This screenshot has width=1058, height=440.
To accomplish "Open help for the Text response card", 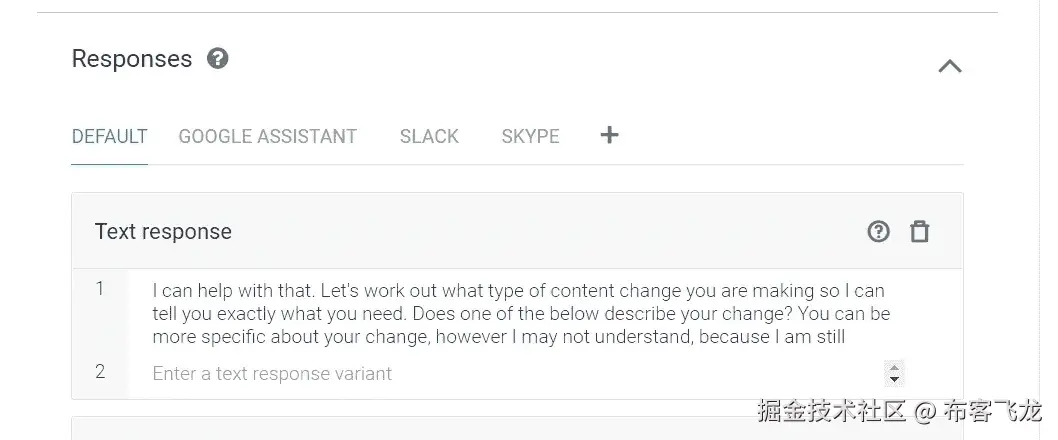I will [878, 232].
